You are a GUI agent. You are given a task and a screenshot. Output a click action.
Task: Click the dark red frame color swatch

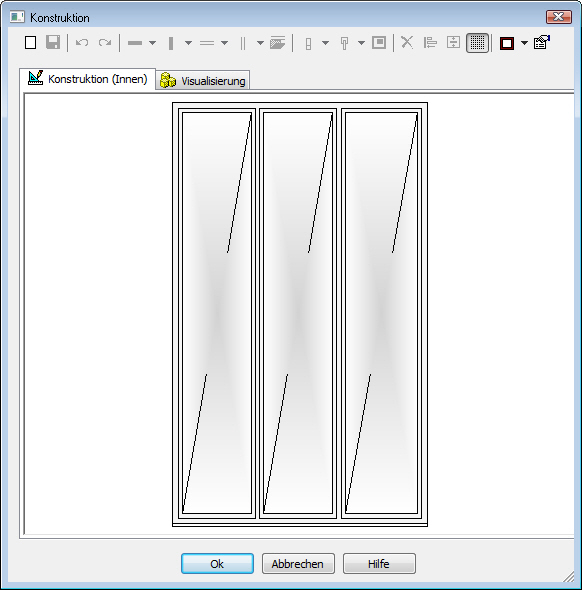tap(507, 43)
